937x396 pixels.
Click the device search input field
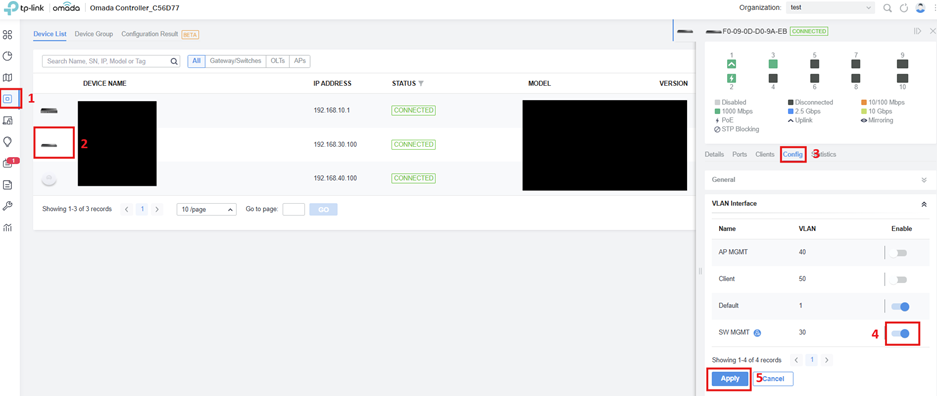[111, 61]
